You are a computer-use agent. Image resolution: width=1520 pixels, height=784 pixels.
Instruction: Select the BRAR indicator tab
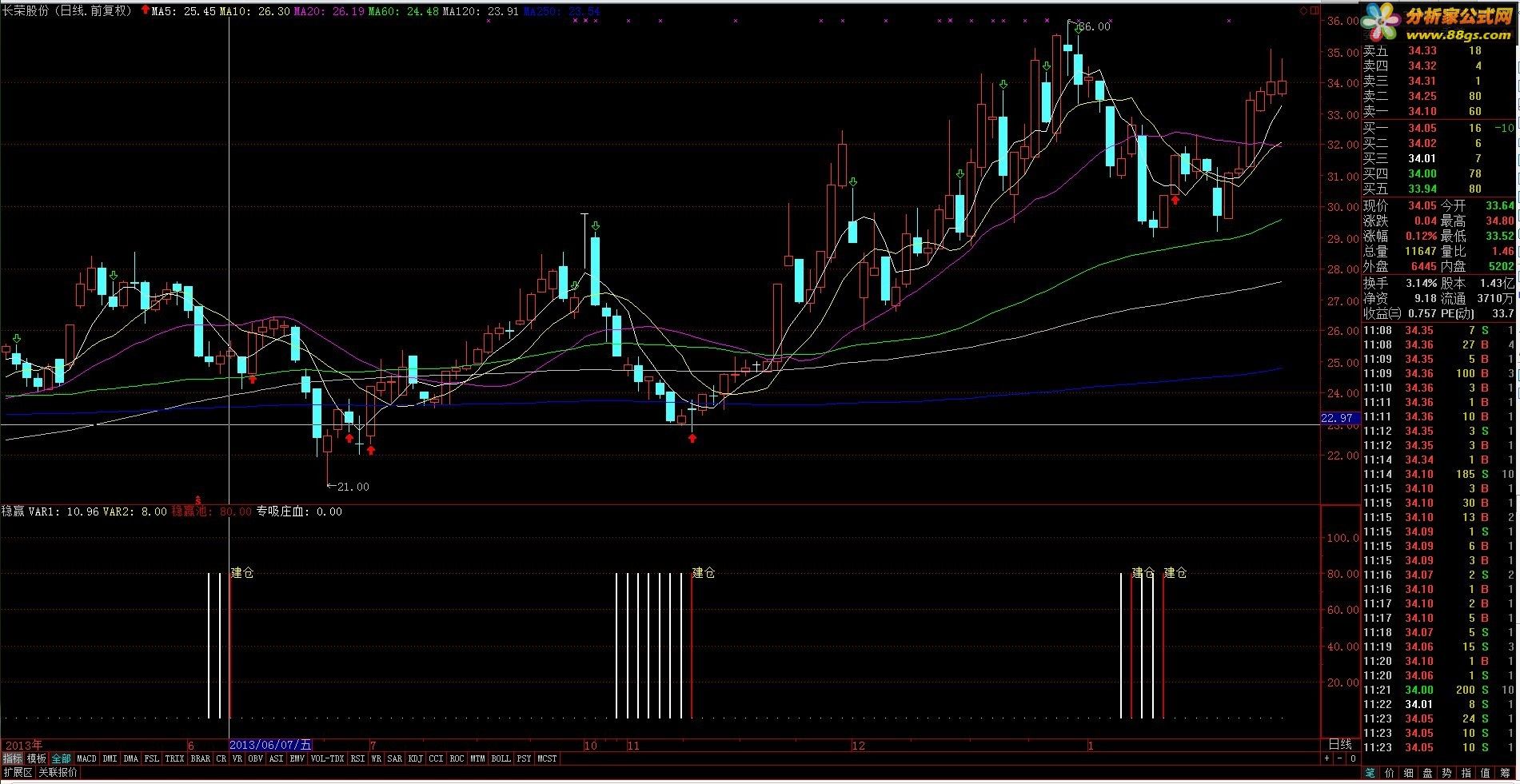pyautogui.click(x=200, y=758)
